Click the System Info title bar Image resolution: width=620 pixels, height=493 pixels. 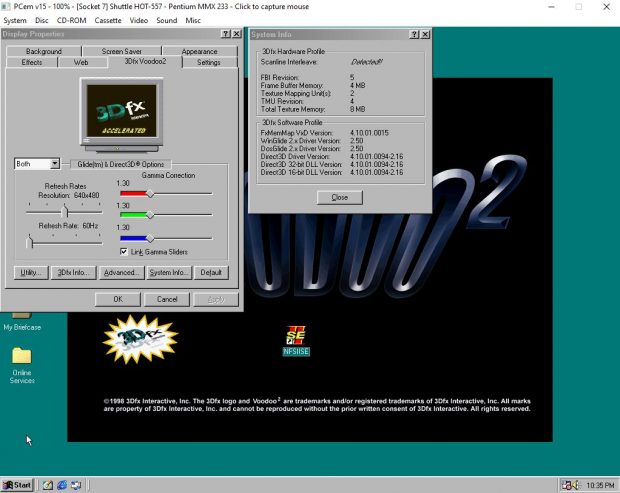coord(329,34)
